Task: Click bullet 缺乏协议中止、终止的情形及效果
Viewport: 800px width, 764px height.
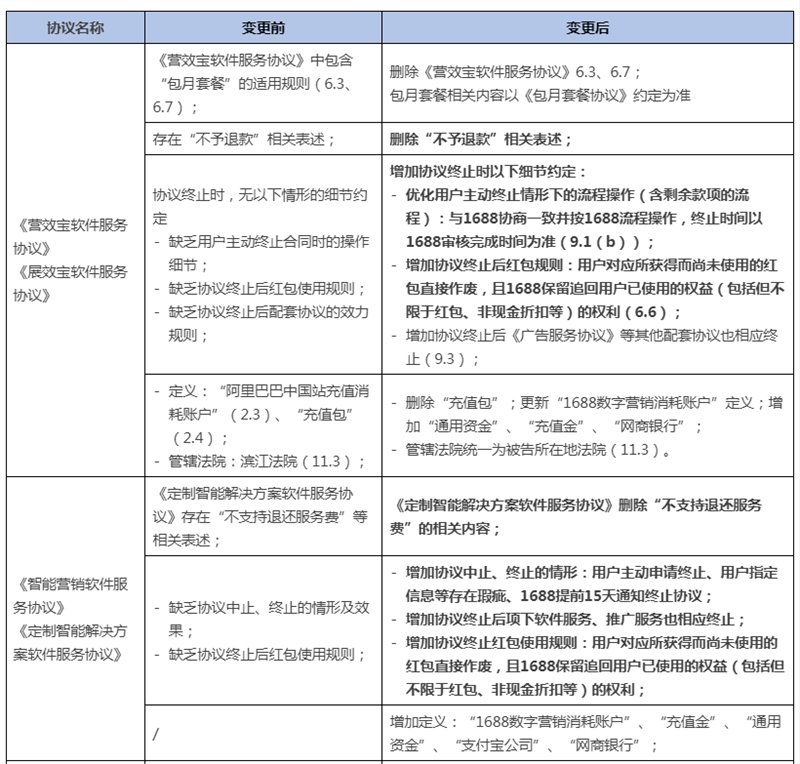Action: click(262, 619)
